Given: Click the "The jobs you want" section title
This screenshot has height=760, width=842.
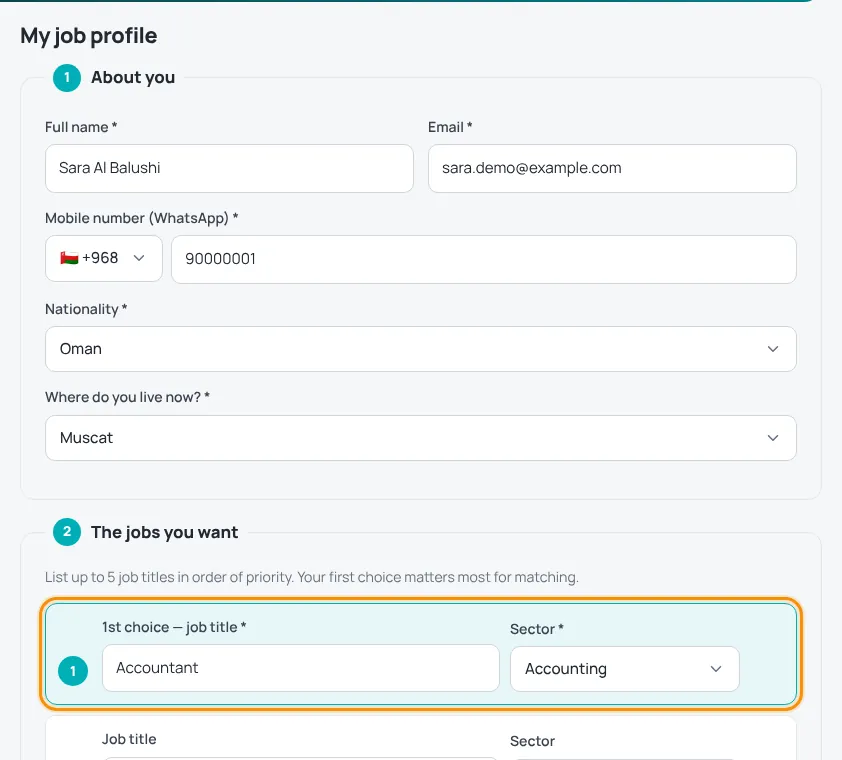Looking at the screenshot, I should pos(164,532).
